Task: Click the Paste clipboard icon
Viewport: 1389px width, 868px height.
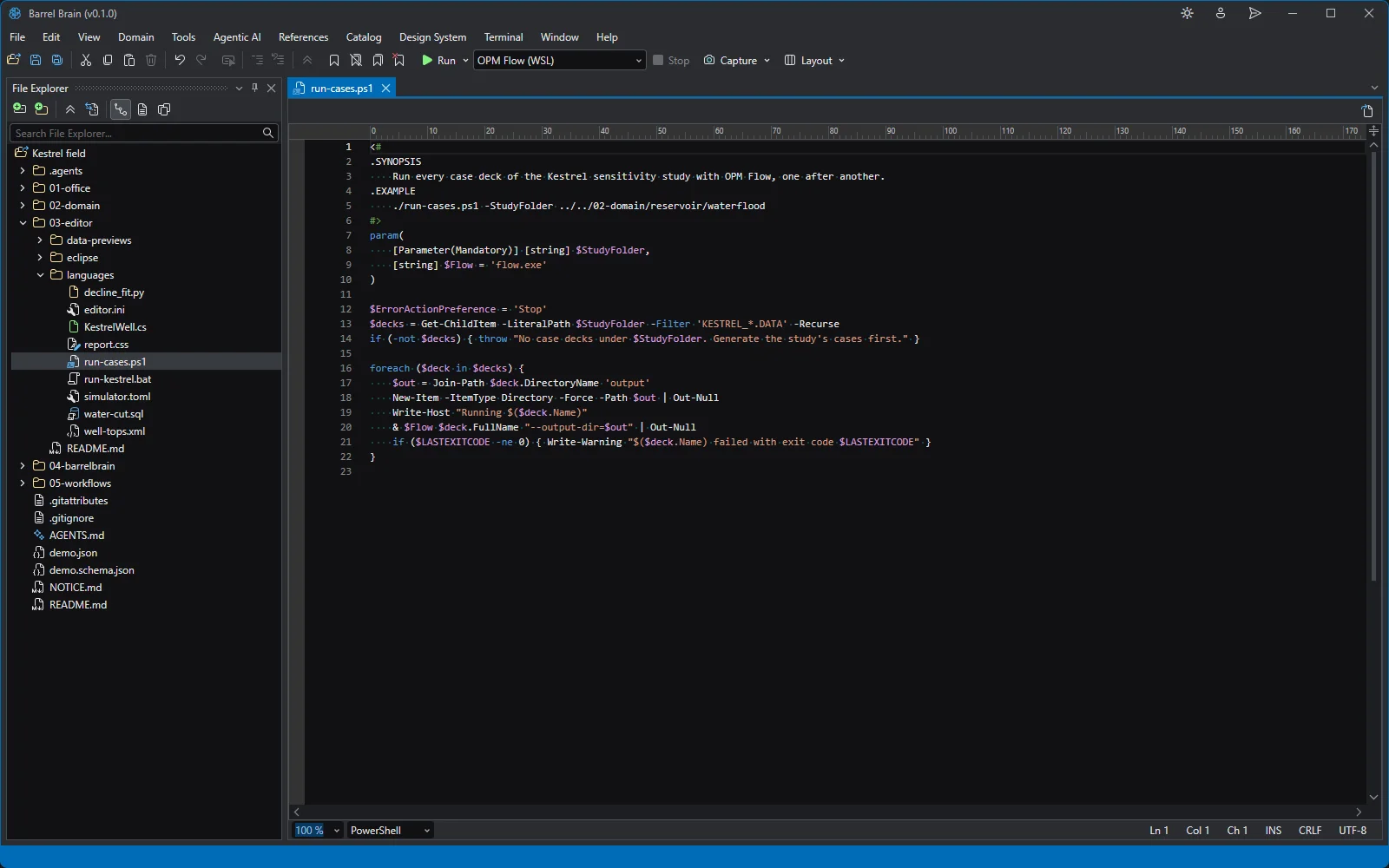Action: point(129,60)
